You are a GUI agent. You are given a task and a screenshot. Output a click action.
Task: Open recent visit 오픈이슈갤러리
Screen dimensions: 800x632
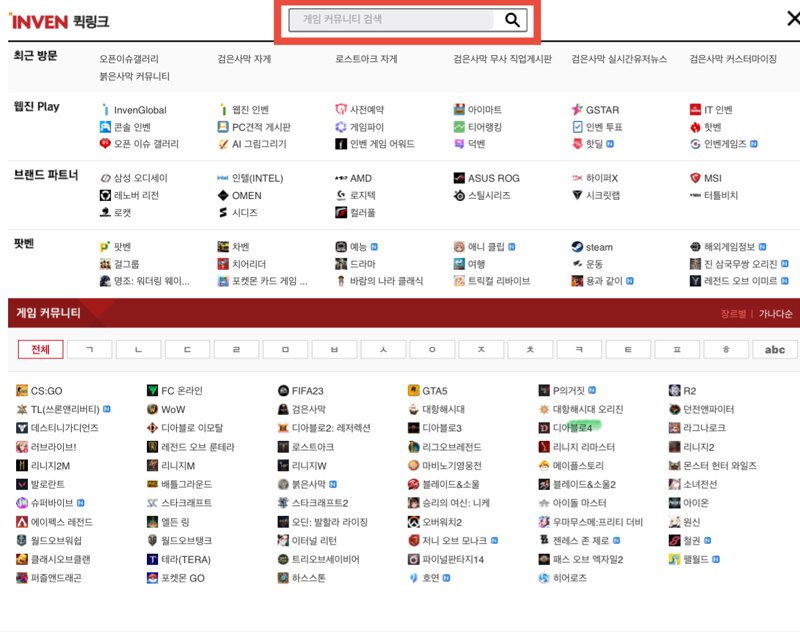pos(129,59)
